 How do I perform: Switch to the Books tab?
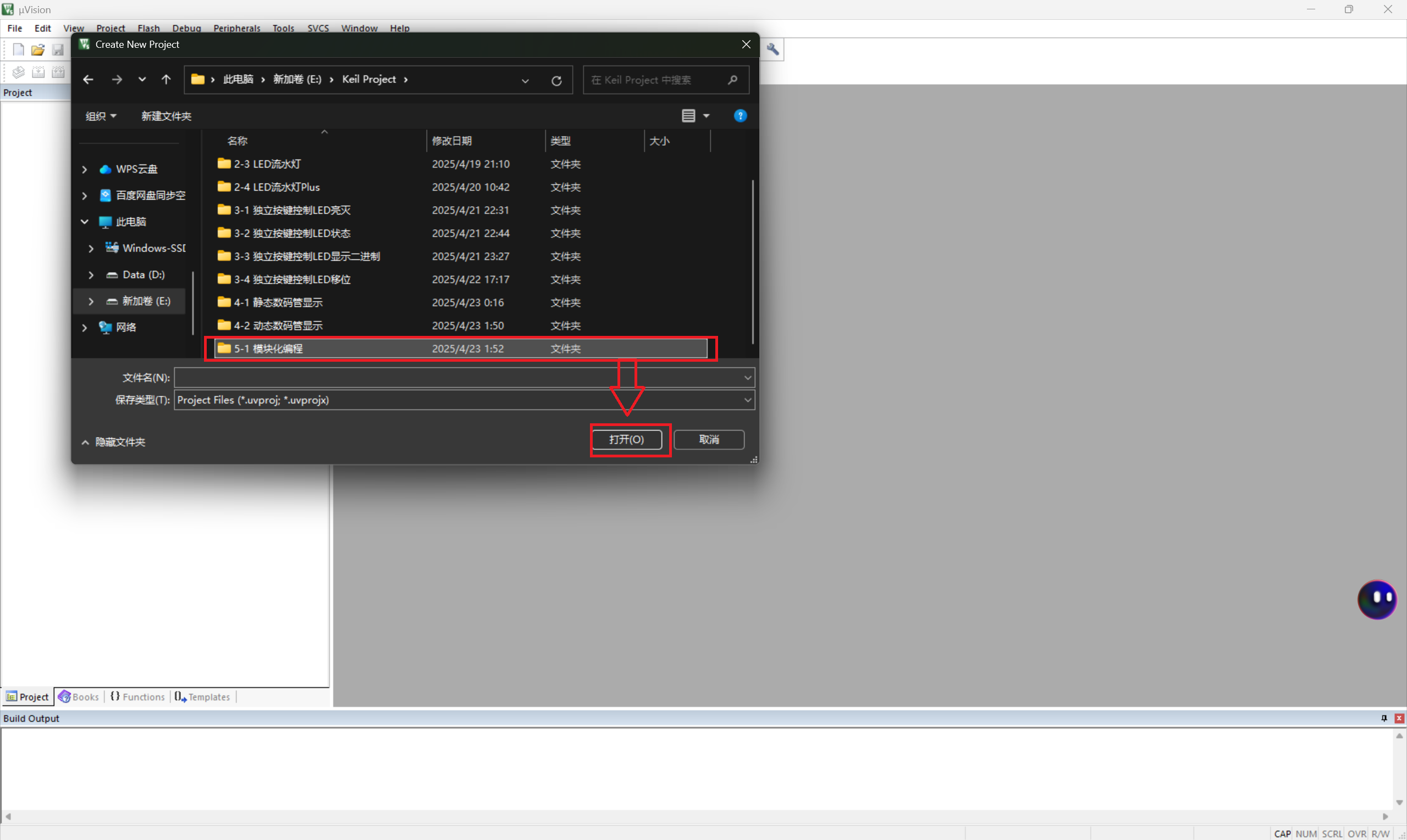click(x=79, y=697)
